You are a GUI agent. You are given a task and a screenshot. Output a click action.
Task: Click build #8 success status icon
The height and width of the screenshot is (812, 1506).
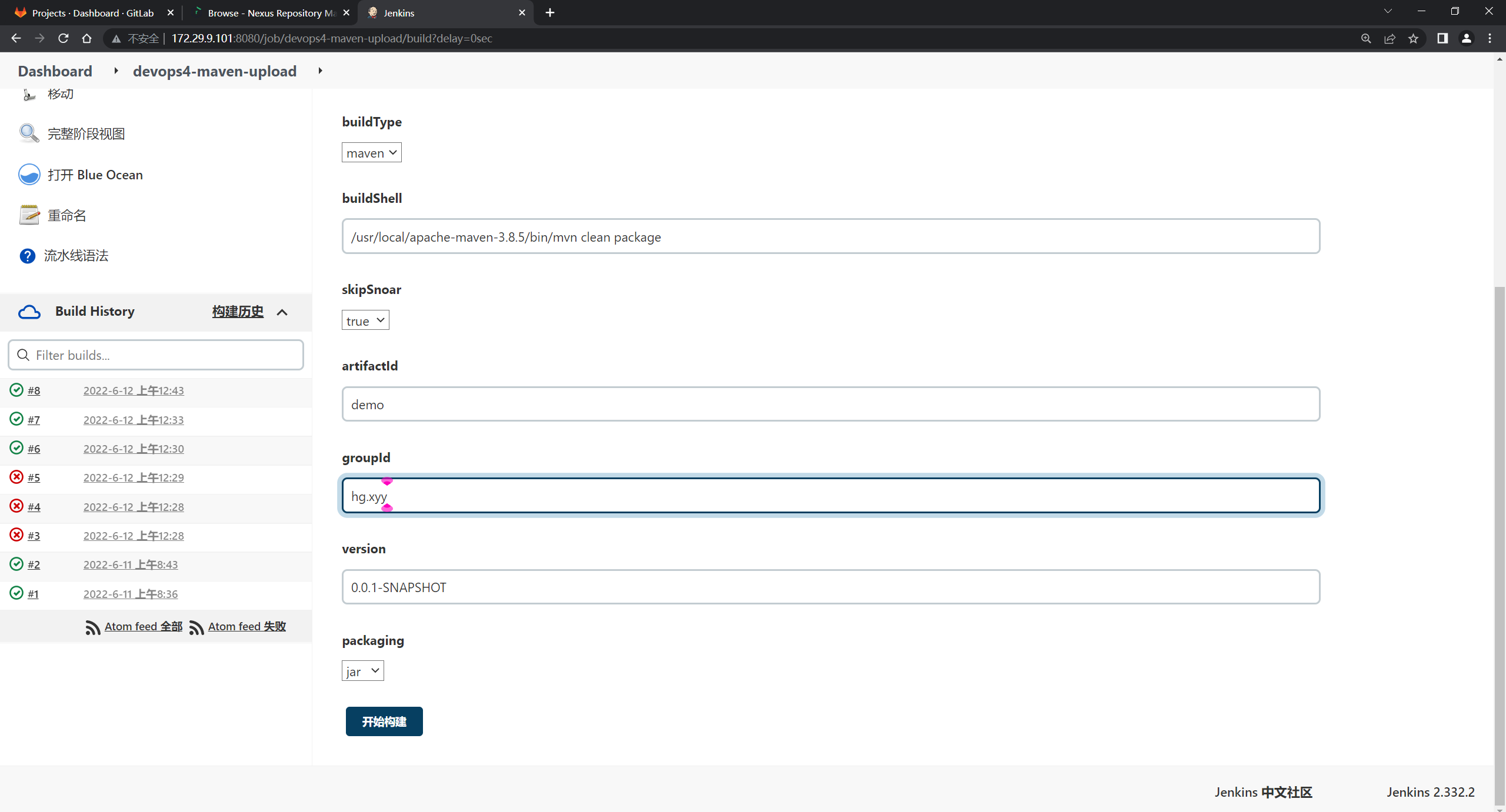point(16,390)
